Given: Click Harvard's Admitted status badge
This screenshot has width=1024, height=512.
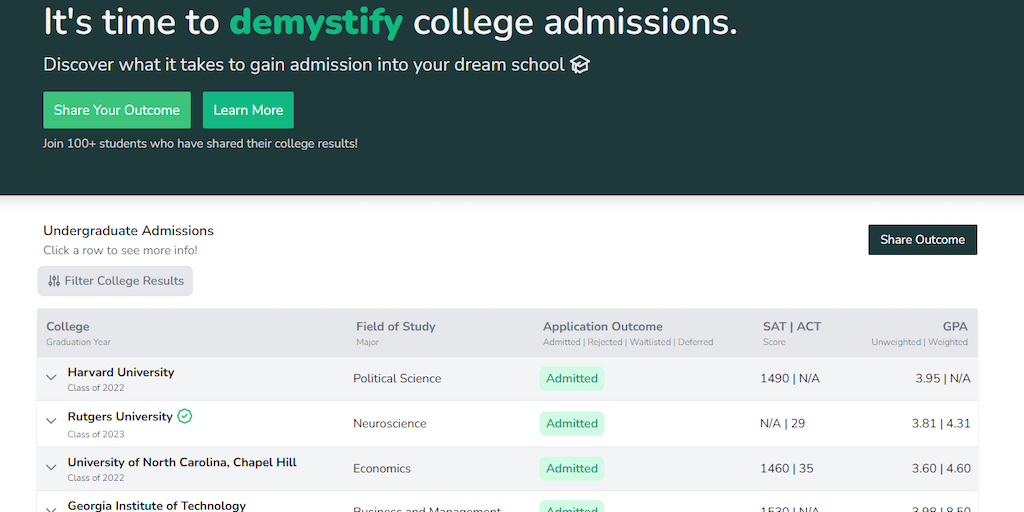Looking at the screenshot, I should [572, 378].
